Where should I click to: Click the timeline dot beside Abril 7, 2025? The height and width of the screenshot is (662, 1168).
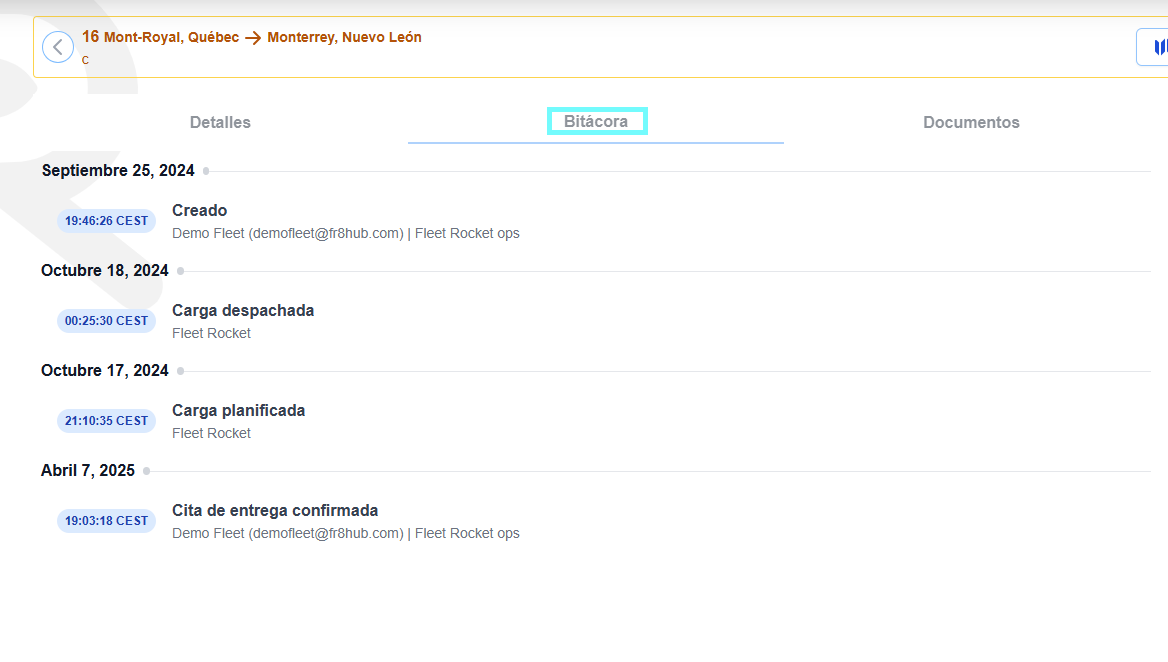pyautogui.click(x=146, y=471)
